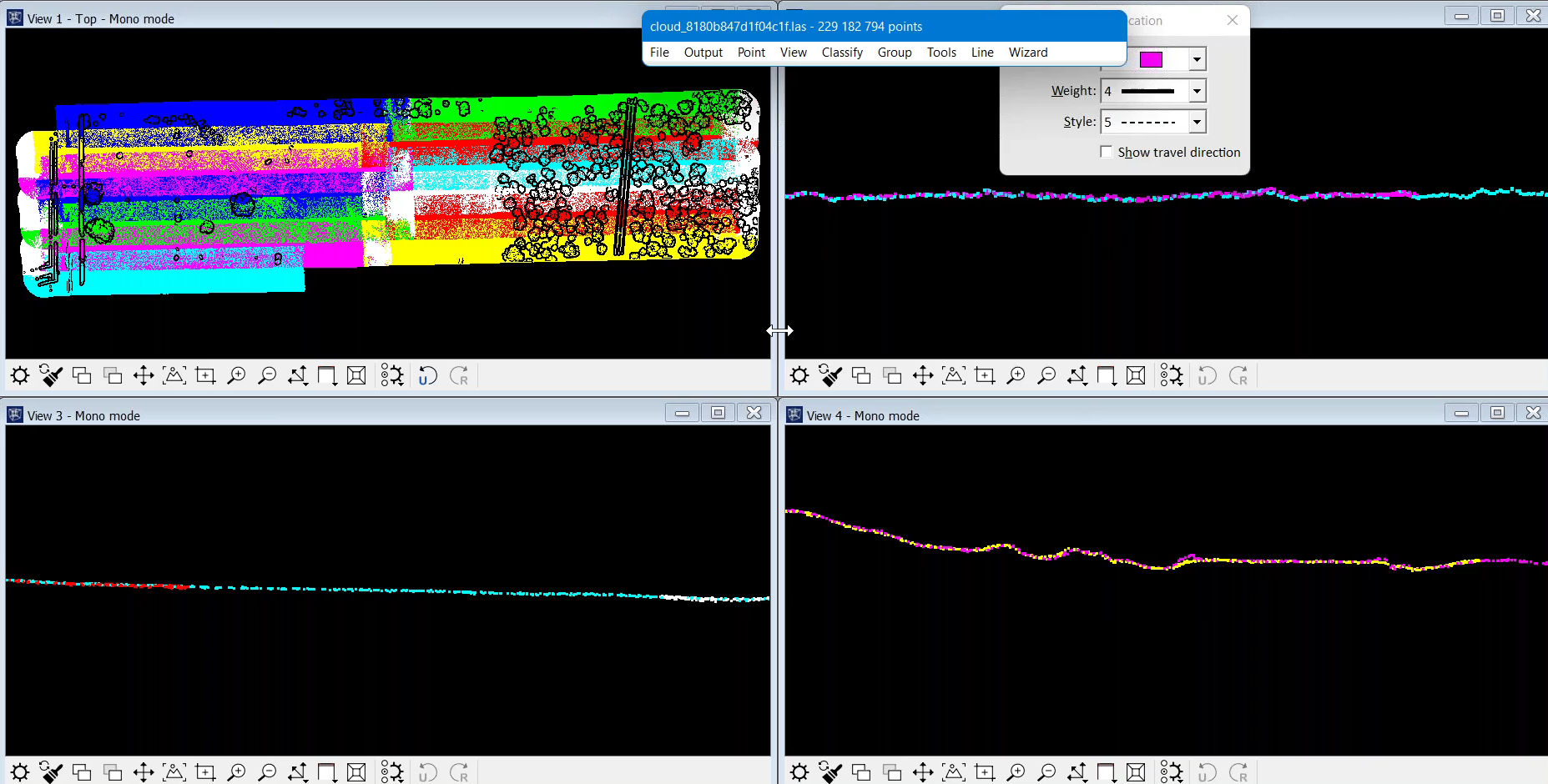Click the zoom out magnifier in View 4
Image resolution: width=1548 pixels, height=784 pixels.
point(1046,772)
